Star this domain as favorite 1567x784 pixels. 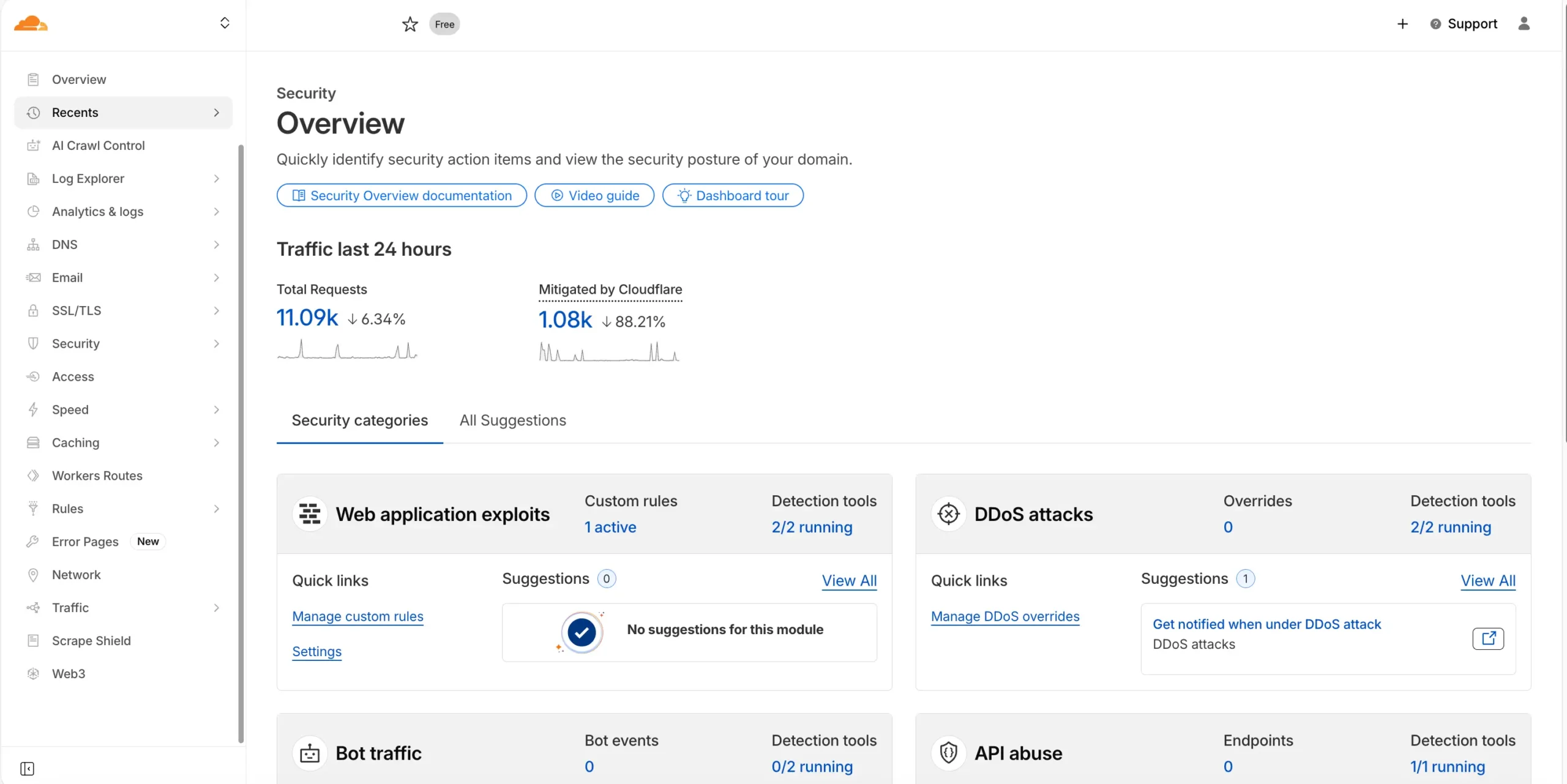pyautogui.click(x=410, y=24)
